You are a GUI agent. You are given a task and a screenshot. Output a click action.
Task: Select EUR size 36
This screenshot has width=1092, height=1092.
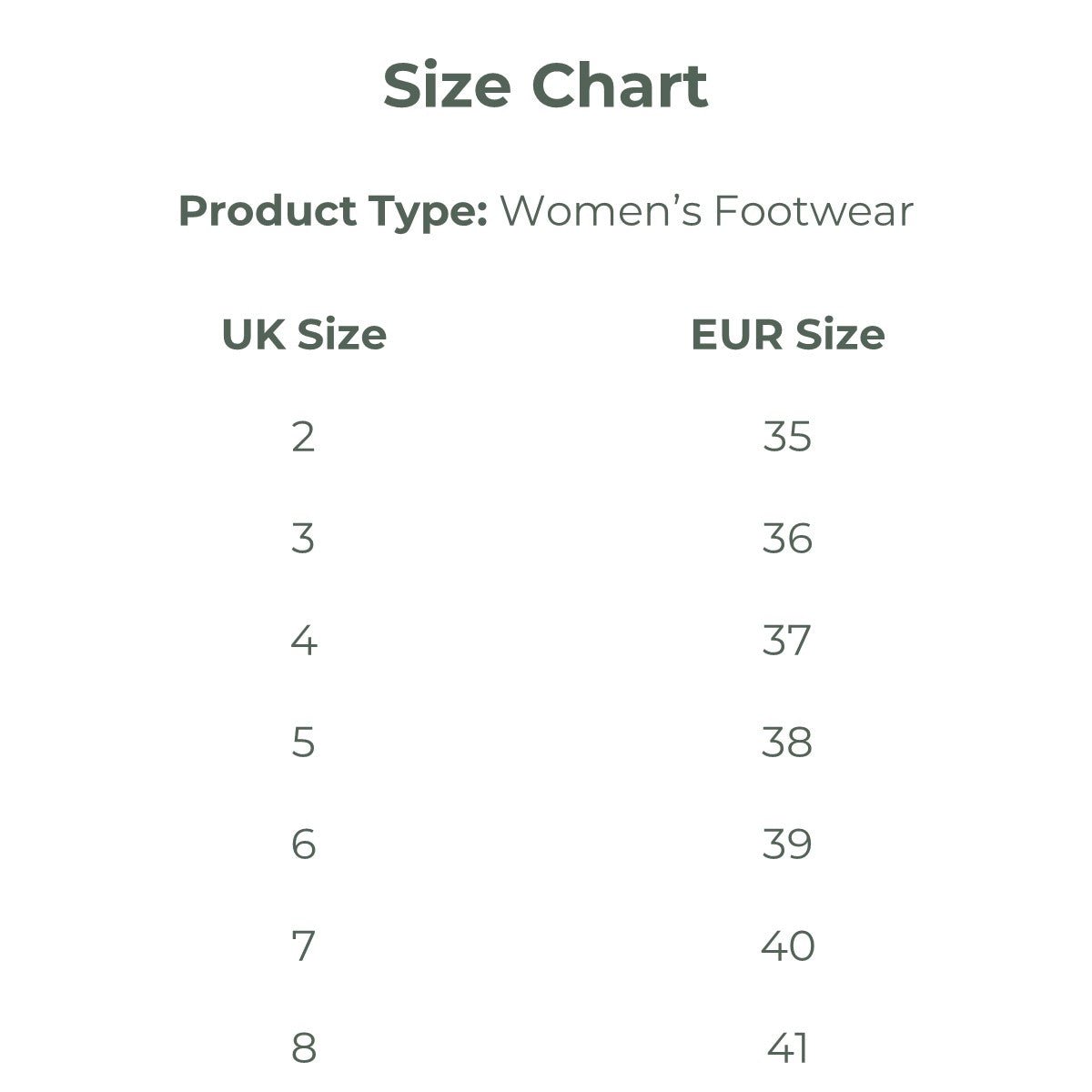pyautogui.click(x=787, y=539)
